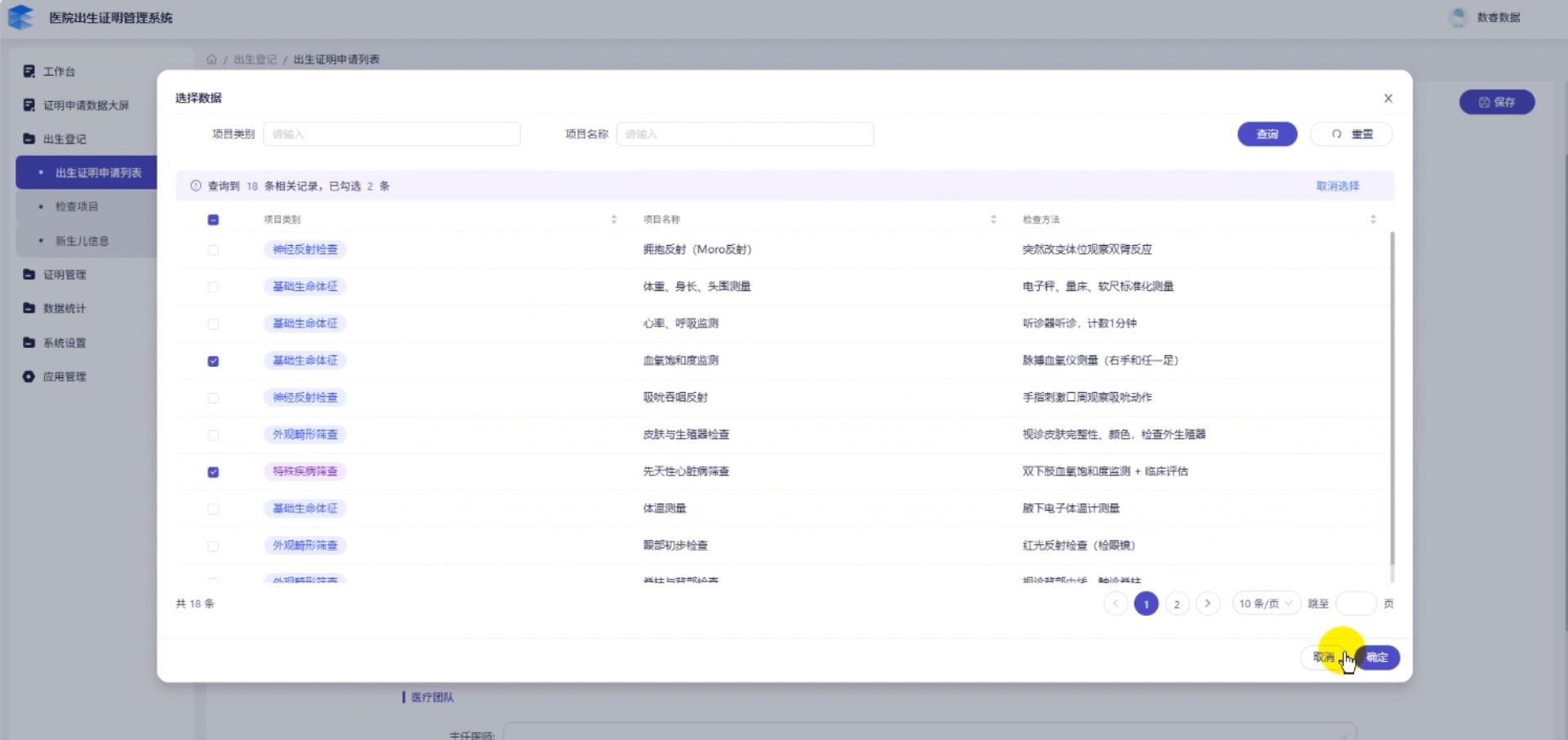Screen dimensions: 1568x740
Task: Click the 跳至 page jump input
Action: pyautogui.click(x=1356, y=604)
